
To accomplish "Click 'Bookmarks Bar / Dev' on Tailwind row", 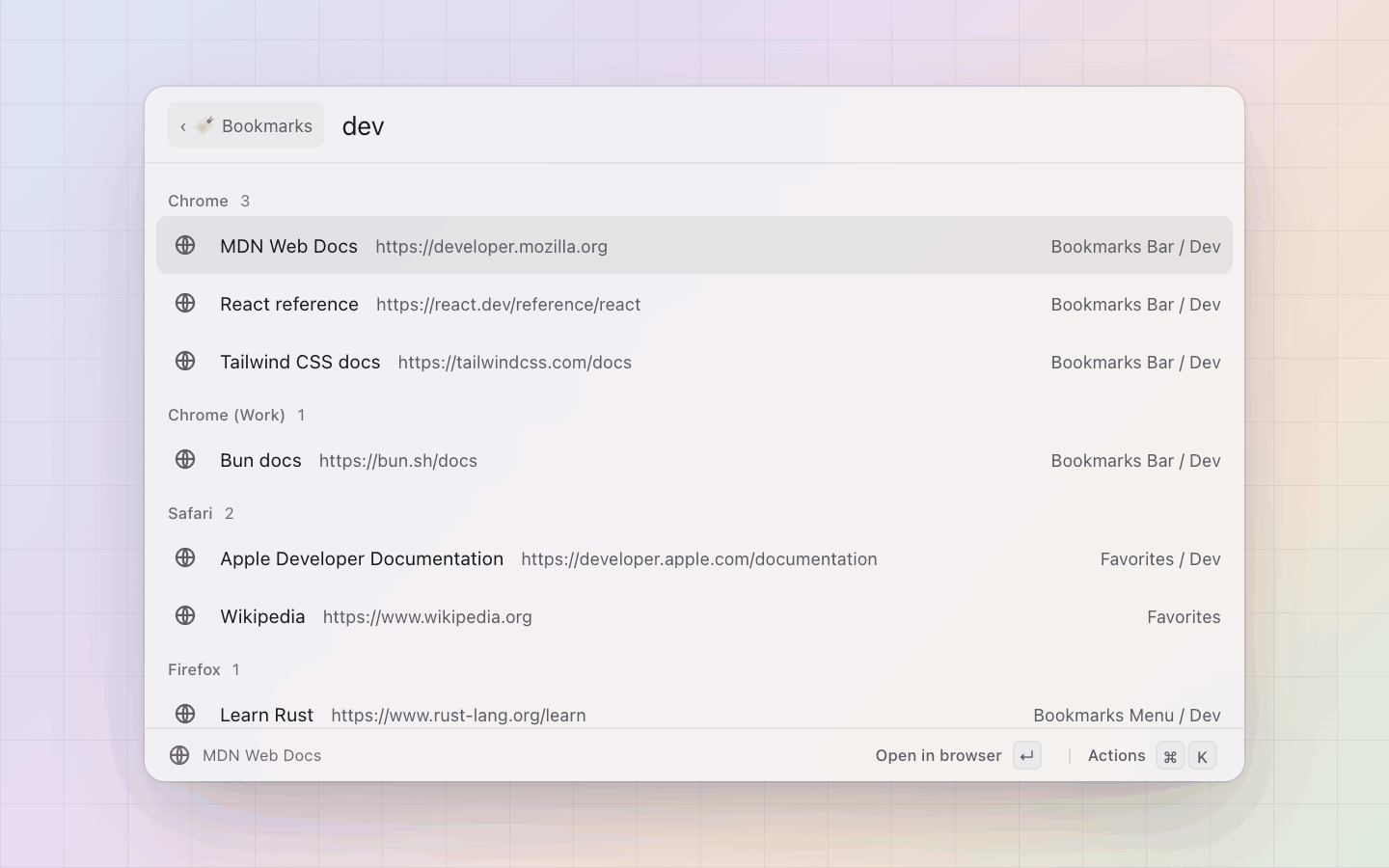I will coord(1135,362).
